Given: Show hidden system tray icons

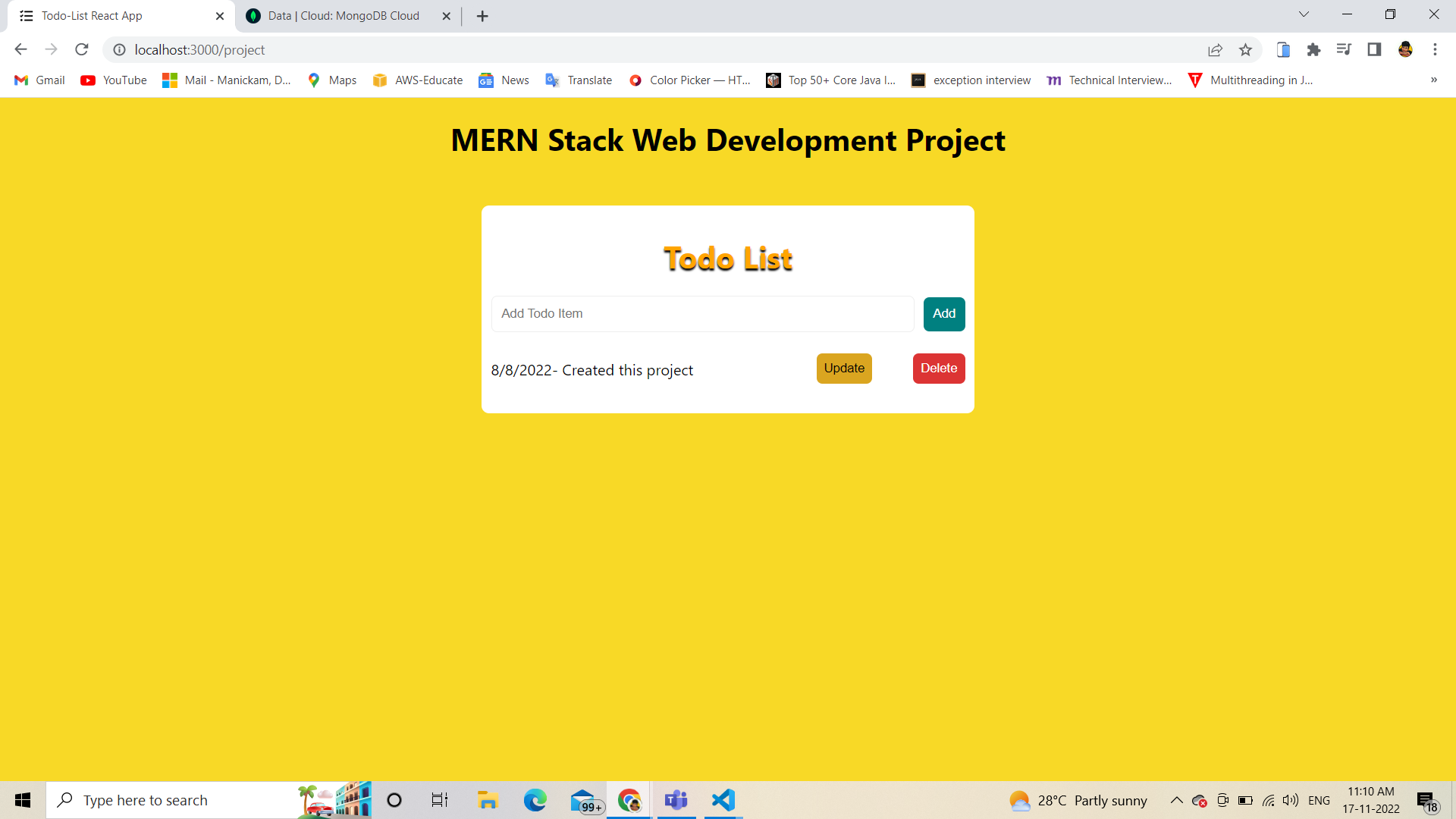Looking at the screenshot, I should (x=1177, y=800).
